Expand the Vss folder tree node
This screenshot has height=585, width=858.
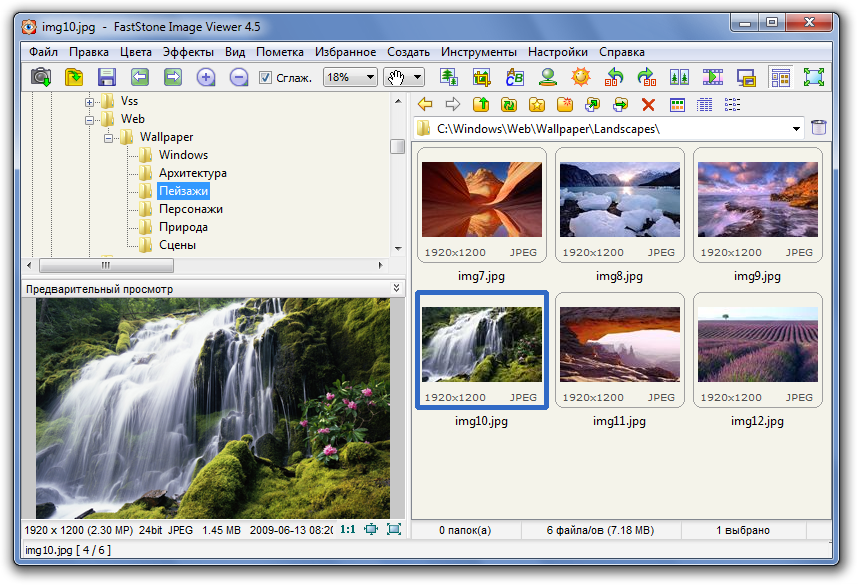point(89,102)
